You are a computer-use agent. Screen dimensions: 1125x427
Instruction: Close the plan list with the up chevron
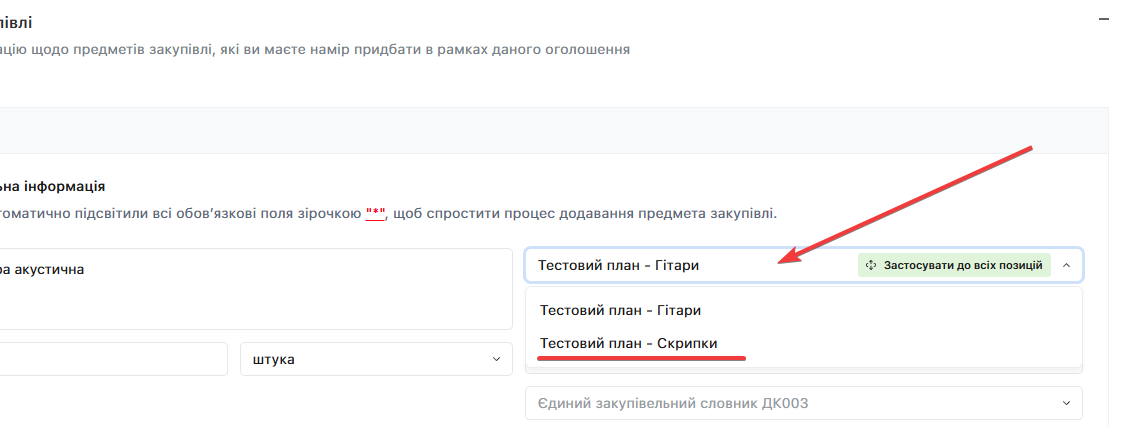[x=1066, y=266]
